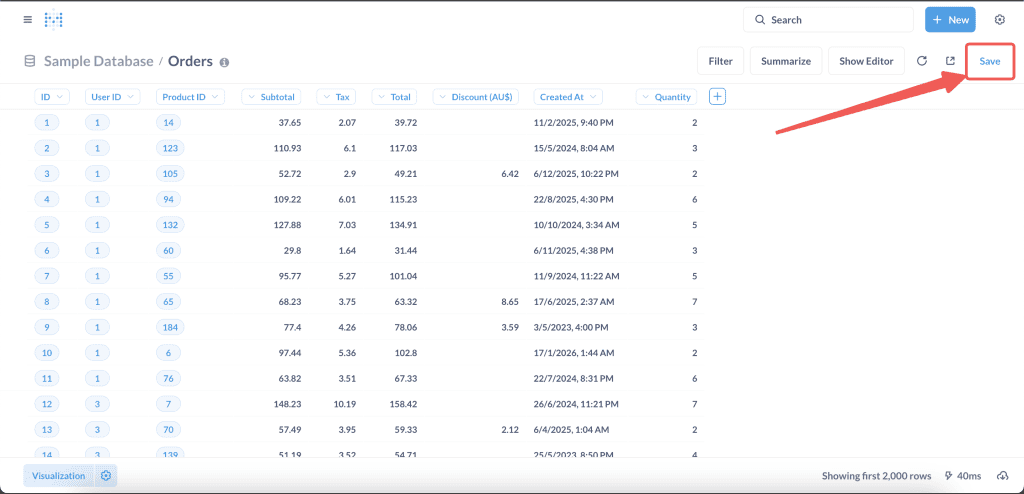Open the visualization settings gear at the bottom
Viewport: 1024px width, 494px height.
[x=107, y=476]
